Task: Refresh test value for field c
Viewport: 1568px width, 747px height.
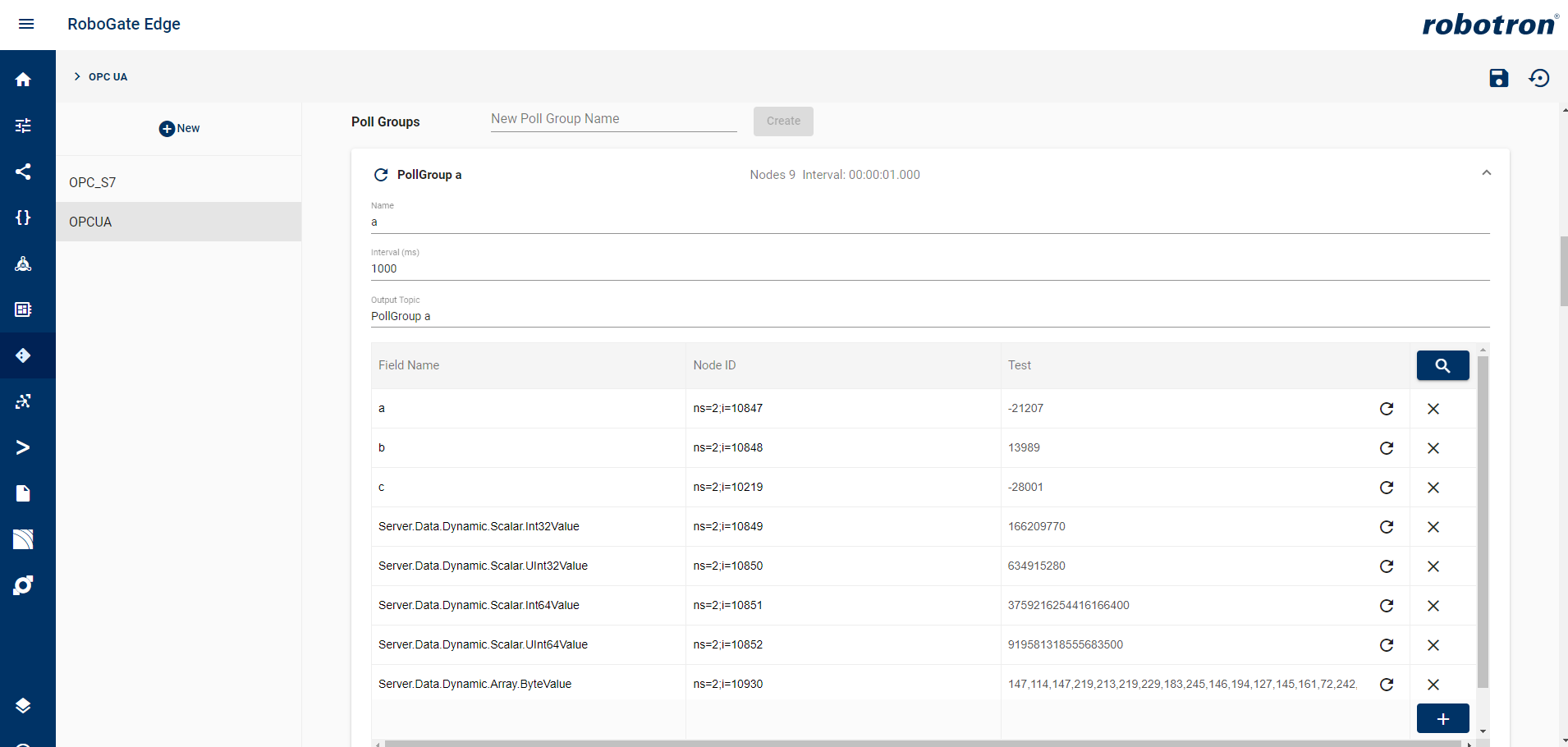Action: [1387, 488]
